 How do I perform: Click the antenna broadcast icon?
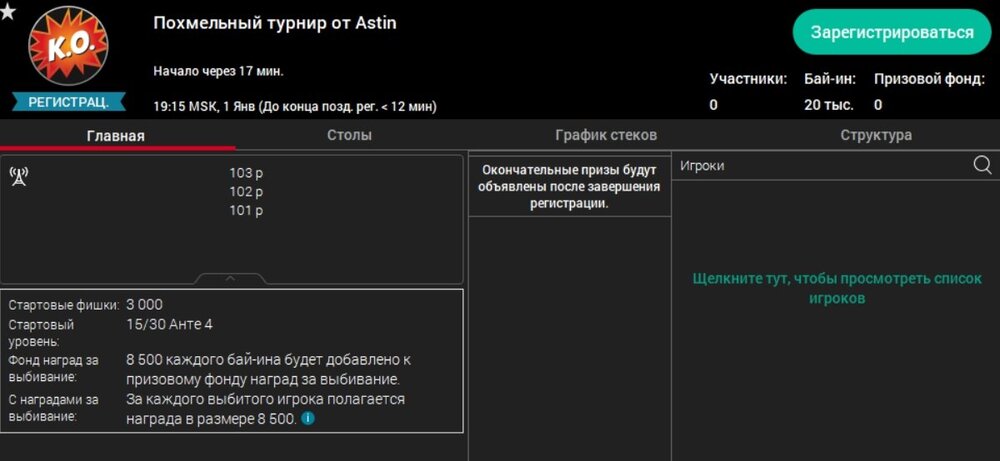(x=19, y=177)
